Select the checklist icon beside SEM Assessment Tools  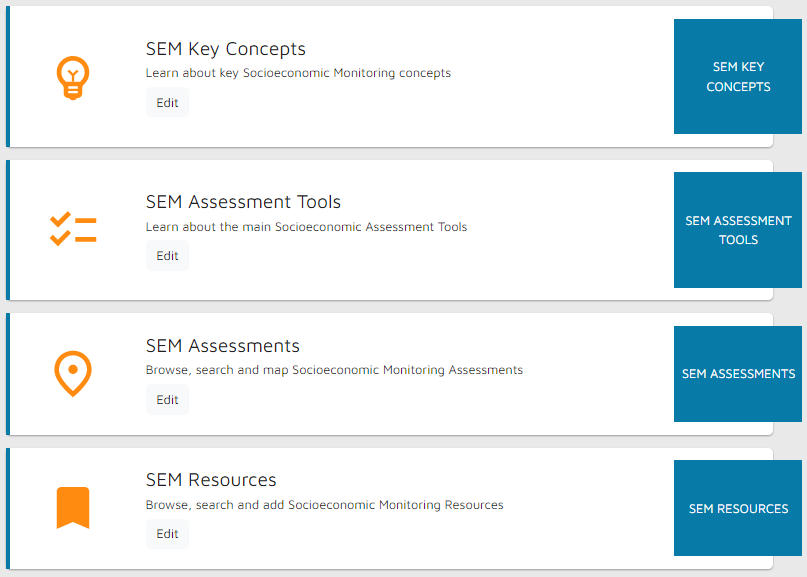pos(73,229)
